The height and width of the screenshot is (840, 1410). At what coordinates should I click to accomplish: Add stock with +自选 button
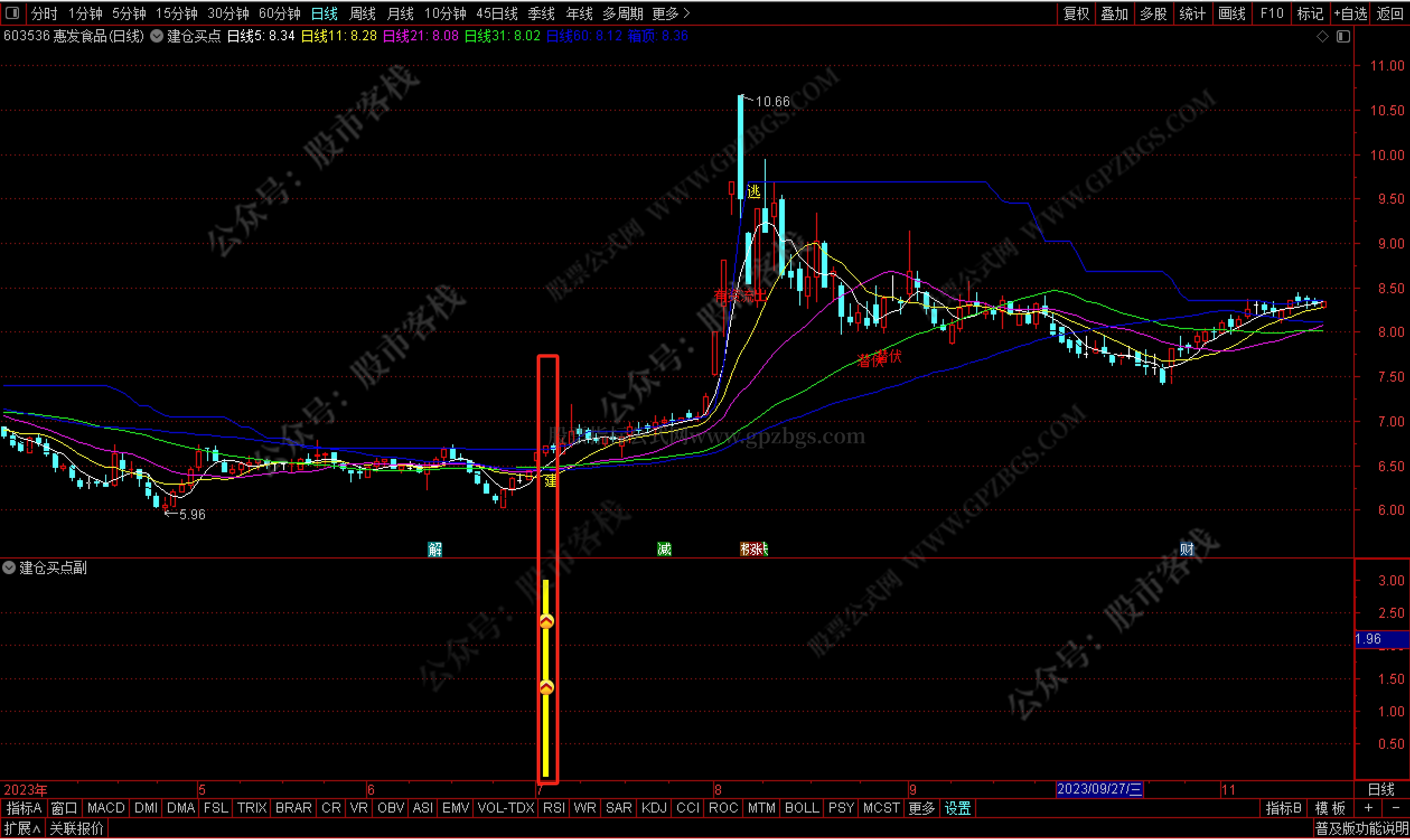[x=1350, y=13]
